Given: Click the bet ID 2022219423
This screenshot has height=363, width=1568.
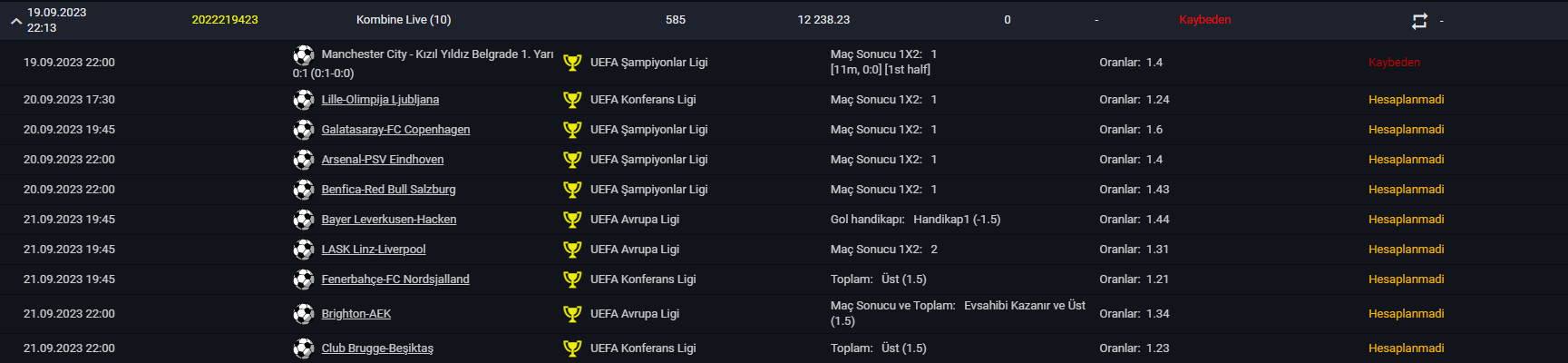Looking at the screenshot, I should (225, 20).
